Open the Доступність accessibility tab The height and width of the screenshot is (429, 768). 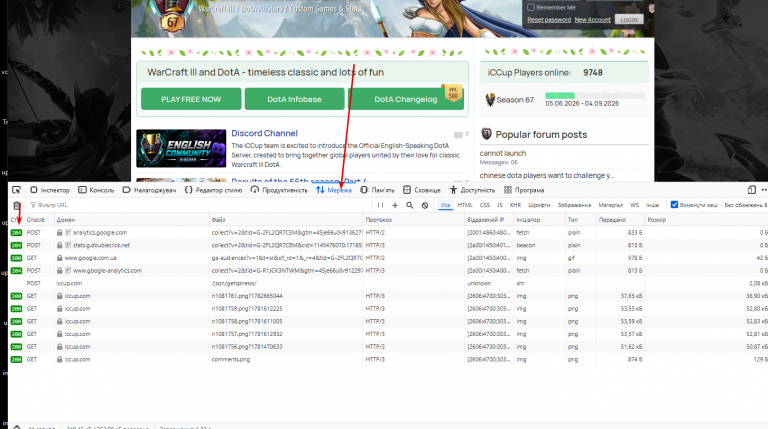point(472,190)
